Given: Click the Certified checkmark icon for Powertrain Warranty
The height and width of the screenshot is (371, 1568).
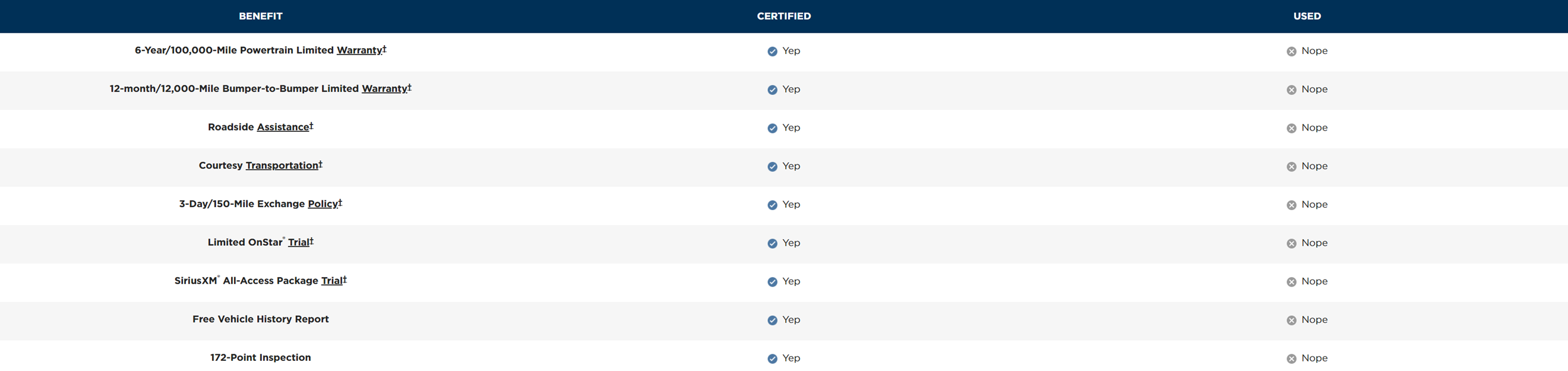Looking at the screenshot, I should coord(772,51).
